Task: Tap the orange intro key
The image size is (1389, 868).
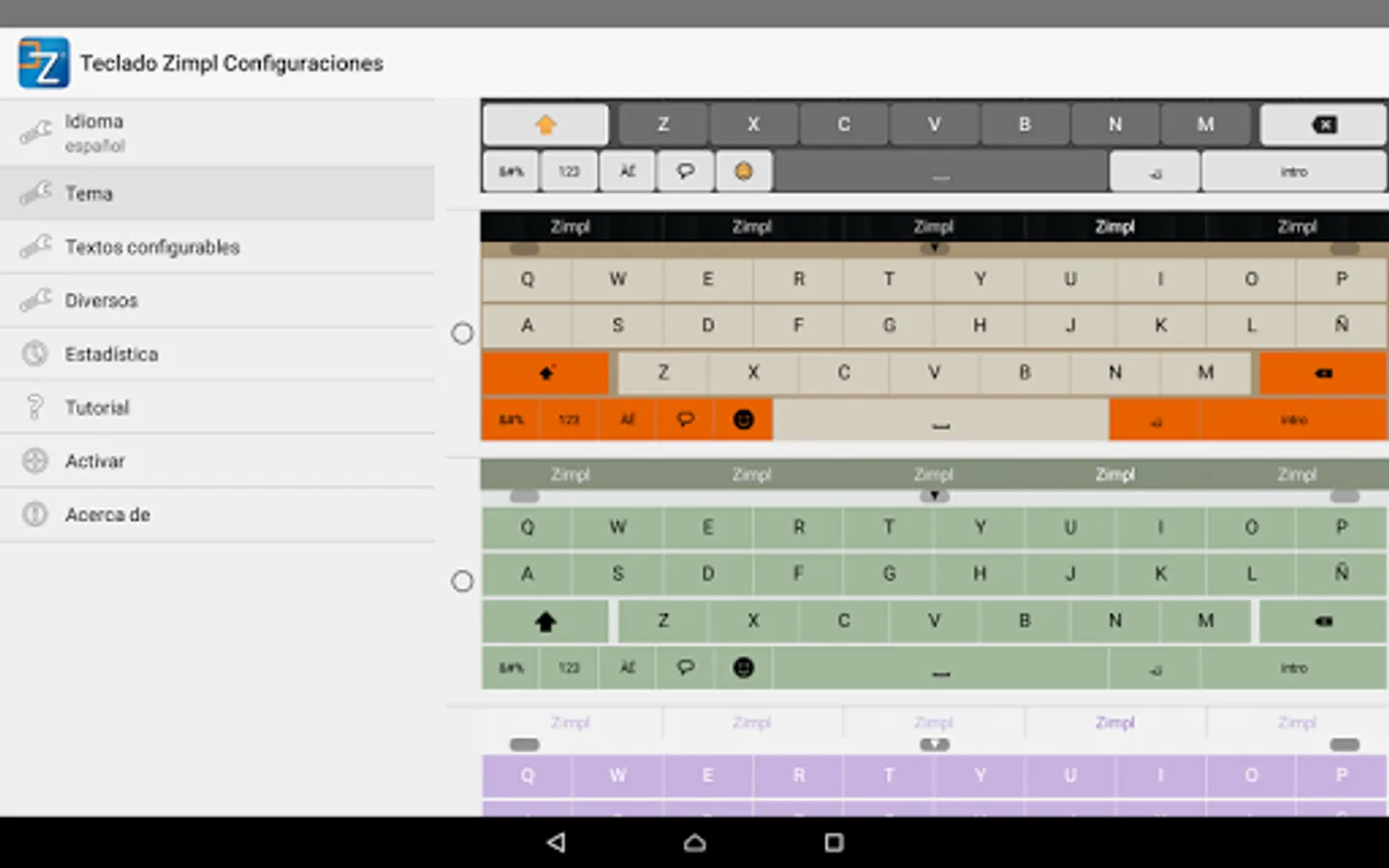Action: pos(1294,420)
